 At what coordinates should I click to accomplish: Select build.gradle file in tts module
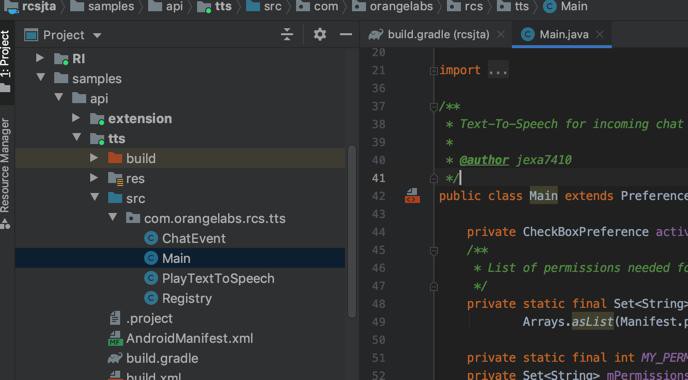click(162, 358)
